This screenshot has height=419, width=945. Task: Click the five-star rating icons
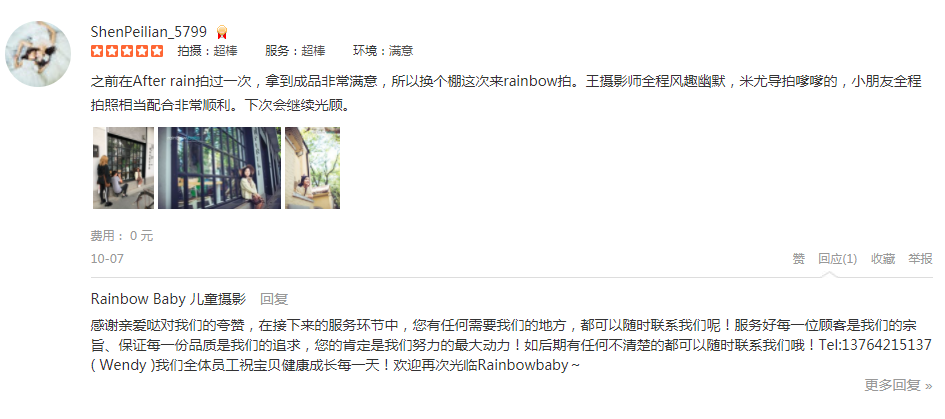pos(127,51)
